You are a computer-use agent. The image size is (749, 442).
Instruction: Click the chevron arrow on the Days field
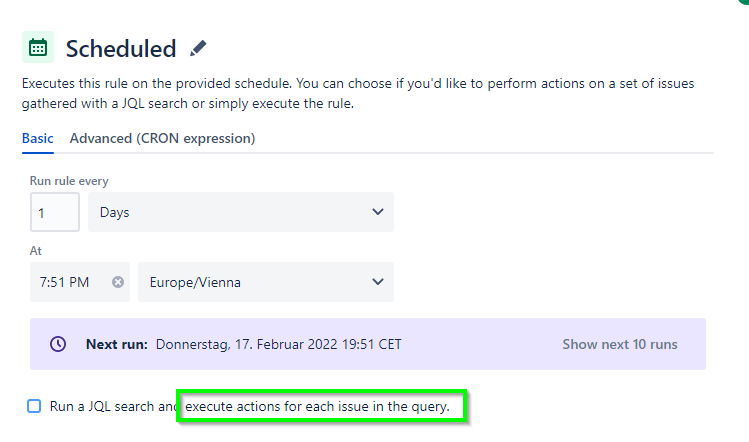(377, 212)
